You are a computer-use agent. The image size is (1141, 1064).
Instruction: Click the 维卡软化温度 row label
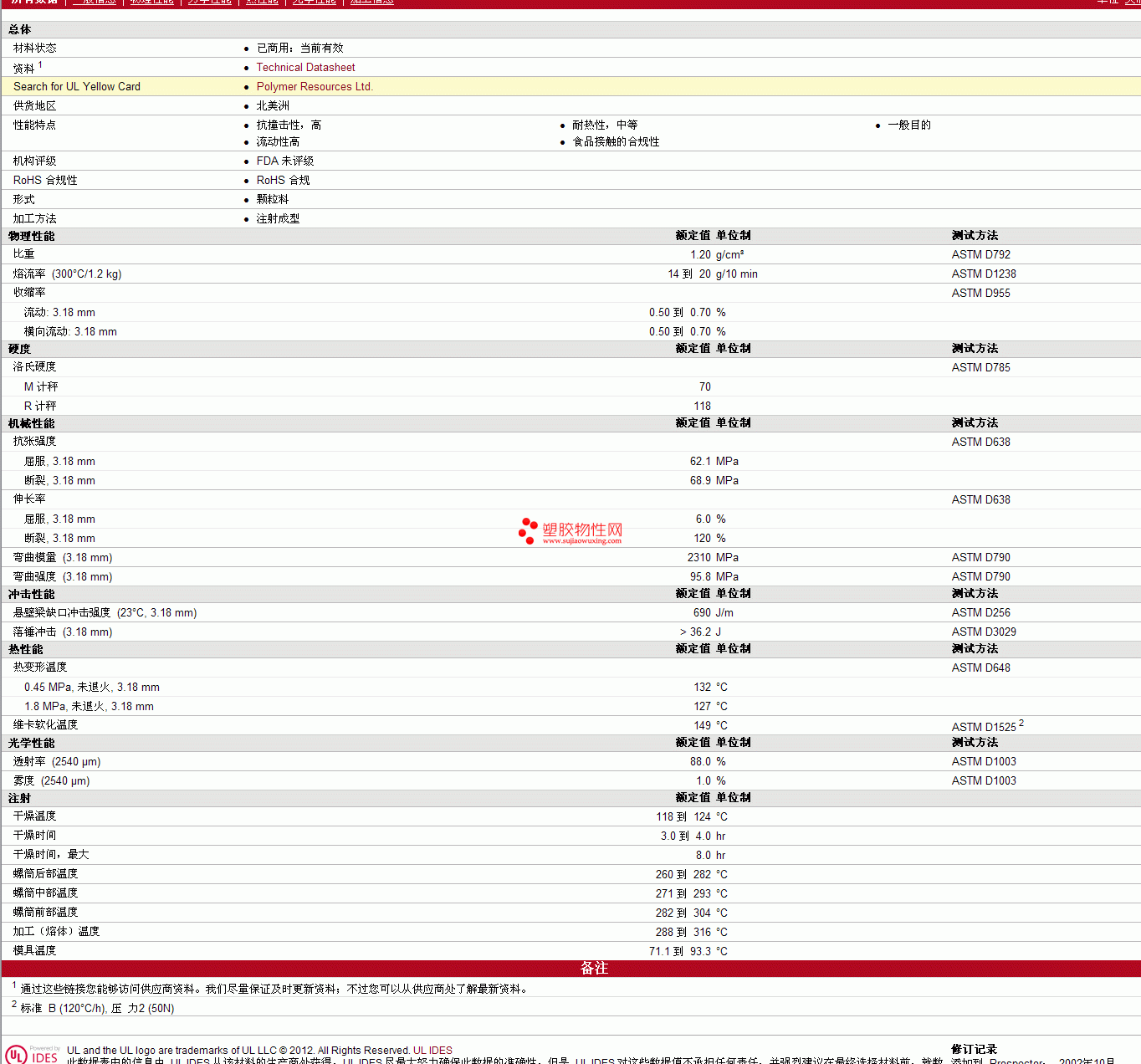click(46, 725)
